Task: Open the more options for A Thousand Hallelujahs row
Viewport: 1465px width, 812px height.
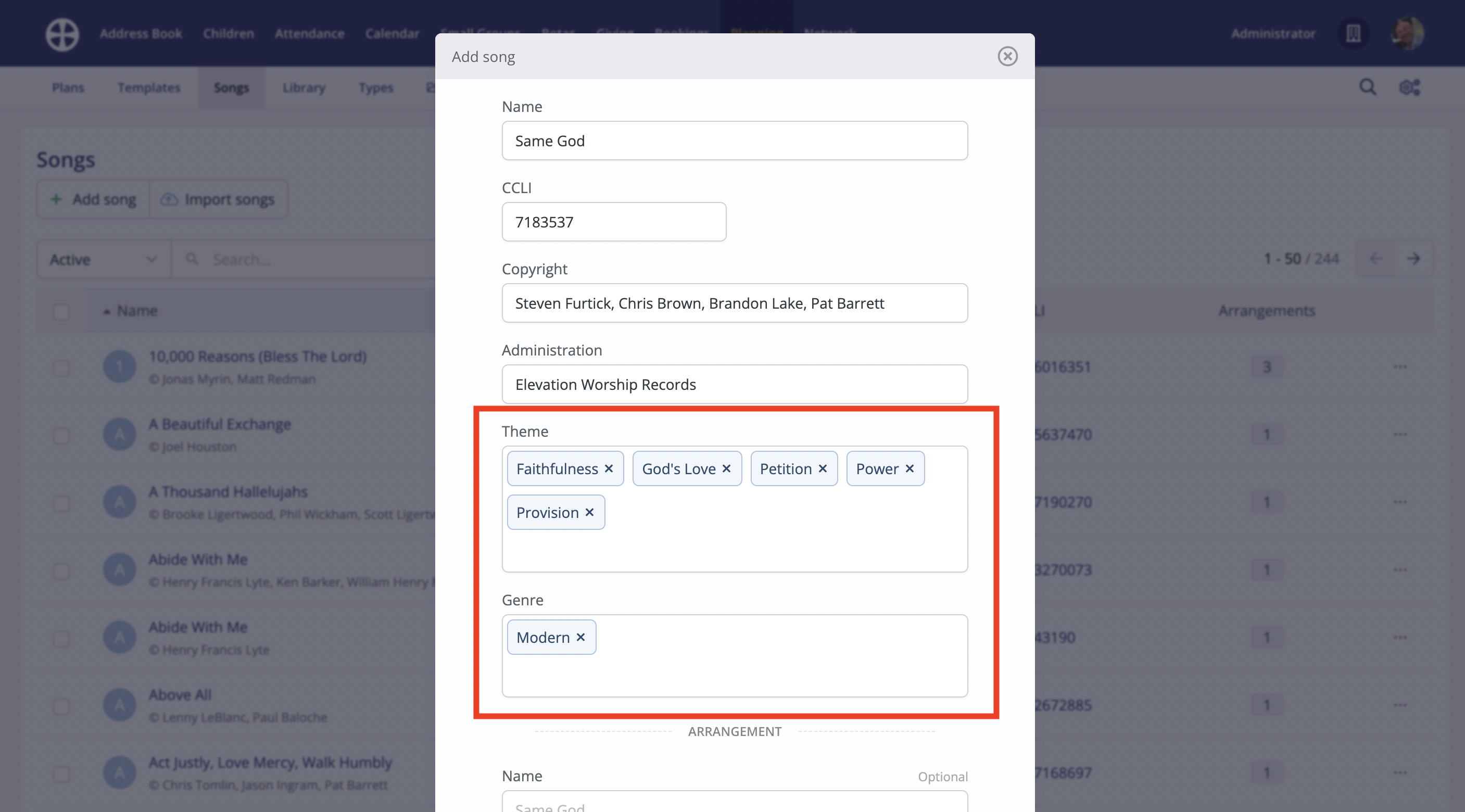Action: 1399,502
